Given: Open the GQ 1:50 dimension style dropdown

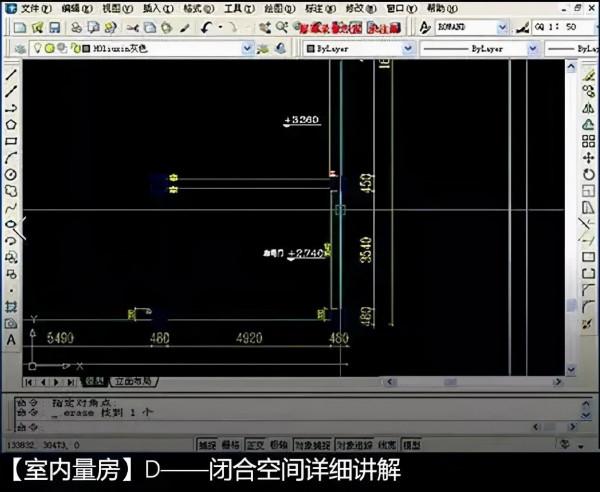Looking at the screenshot, I should (564, 27).
